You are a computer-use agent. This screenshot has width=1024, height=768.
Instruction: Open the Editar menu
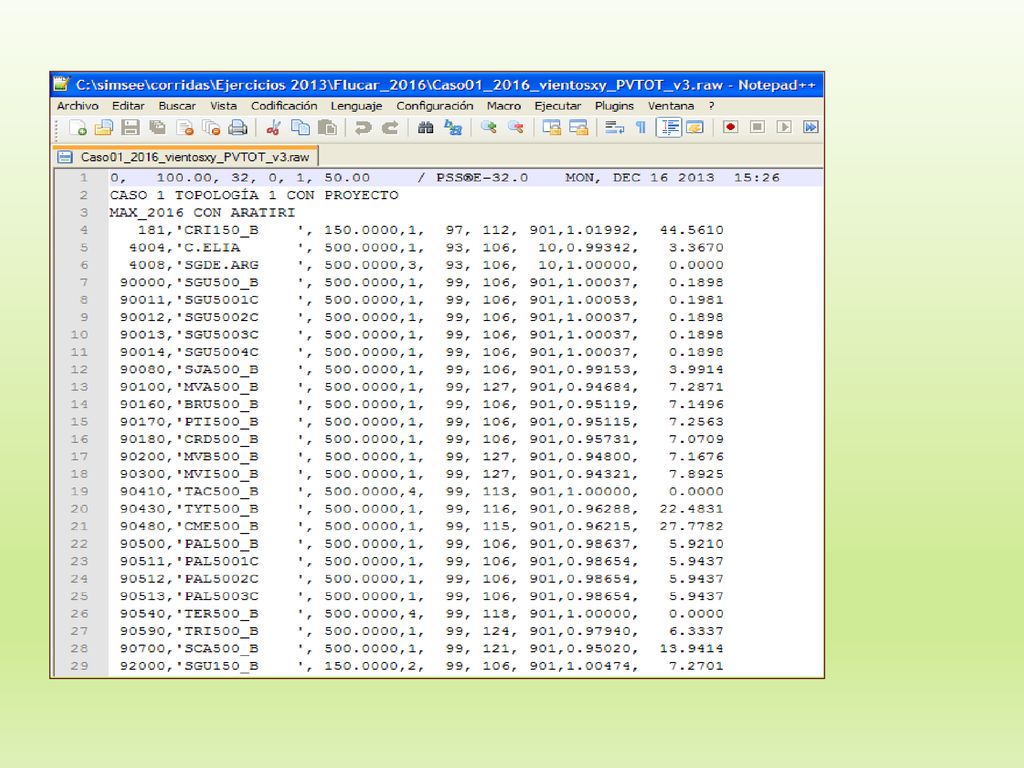[128, 106]
